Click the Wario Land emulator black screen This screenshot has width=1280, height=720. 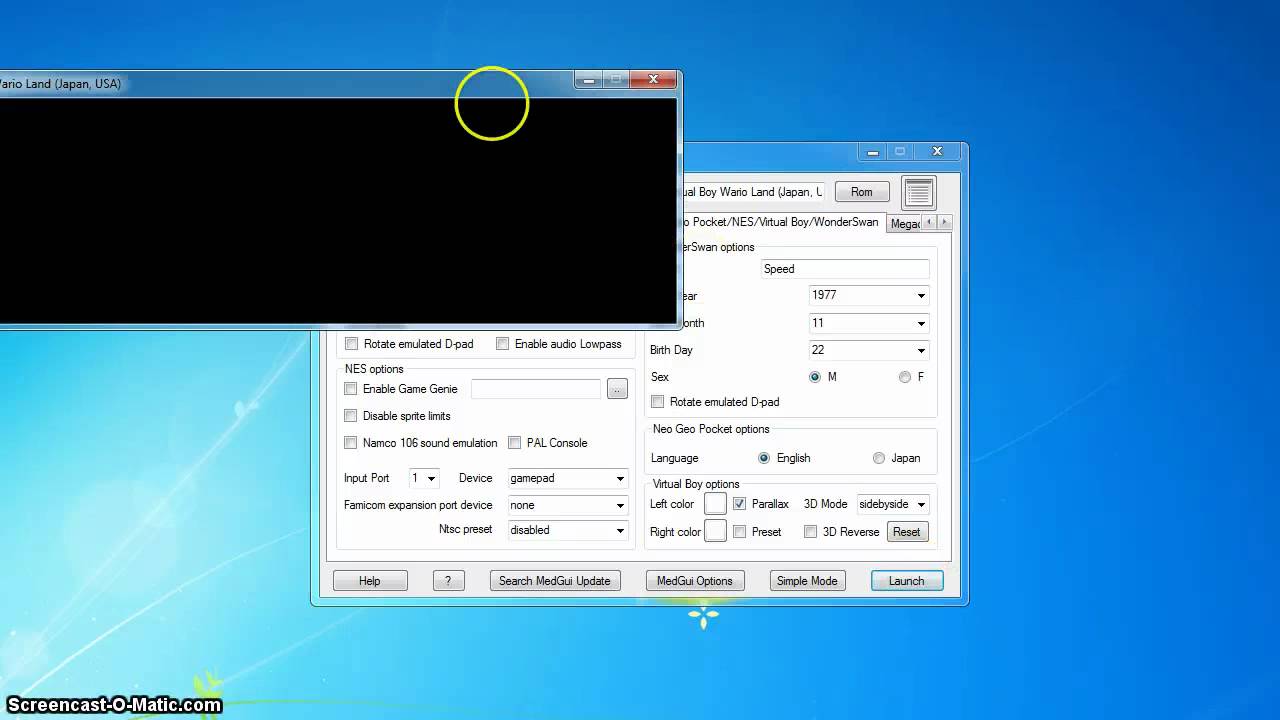click(x=338, y=210)
